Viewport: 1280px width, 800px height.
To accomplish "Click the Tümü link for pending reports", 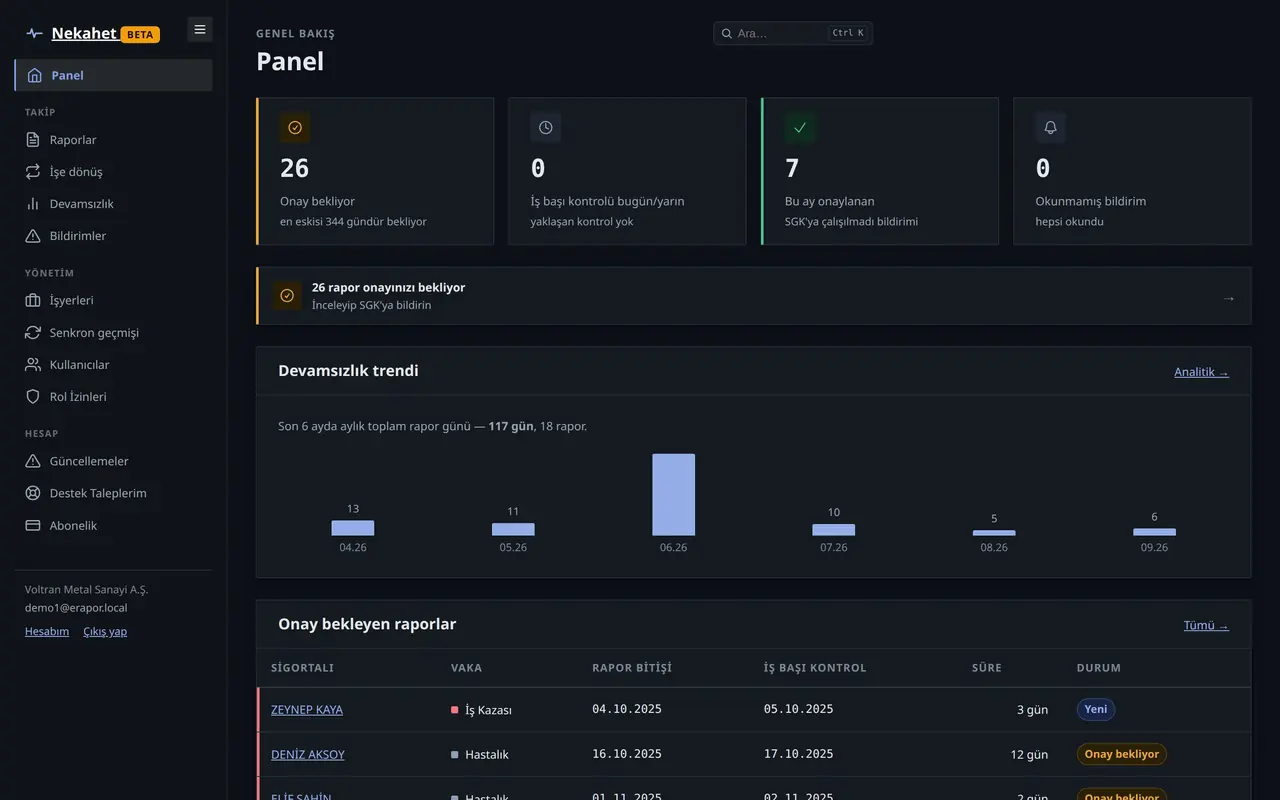I will (x=1206, y=626).
